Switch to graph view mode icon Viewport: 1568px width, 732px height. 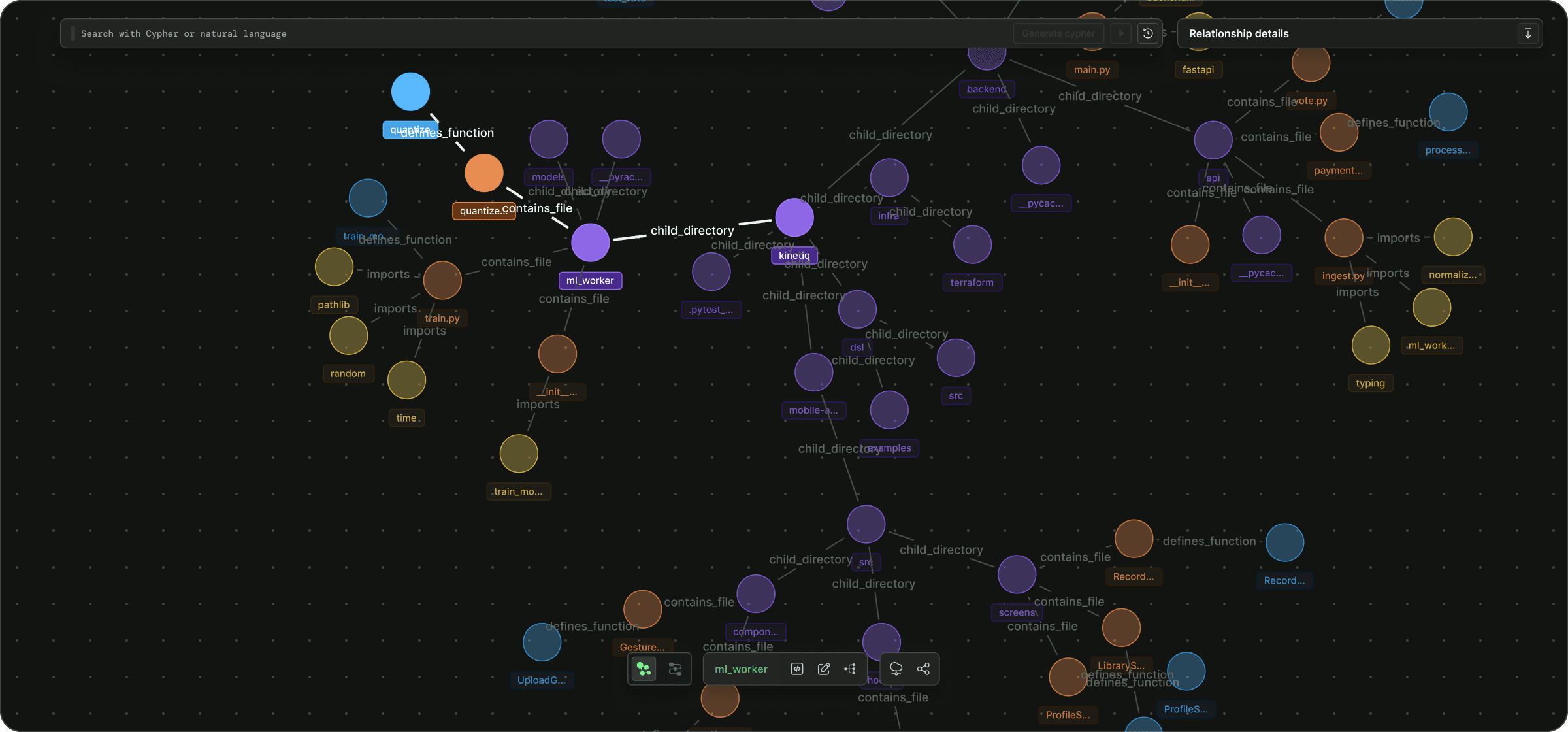click(x=644, y=669)
